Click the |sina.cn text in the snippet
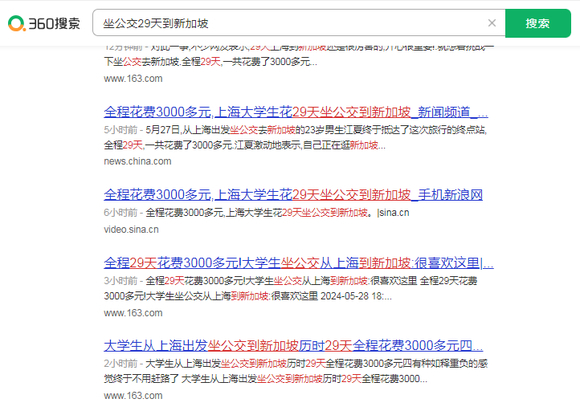 point(393,213)
